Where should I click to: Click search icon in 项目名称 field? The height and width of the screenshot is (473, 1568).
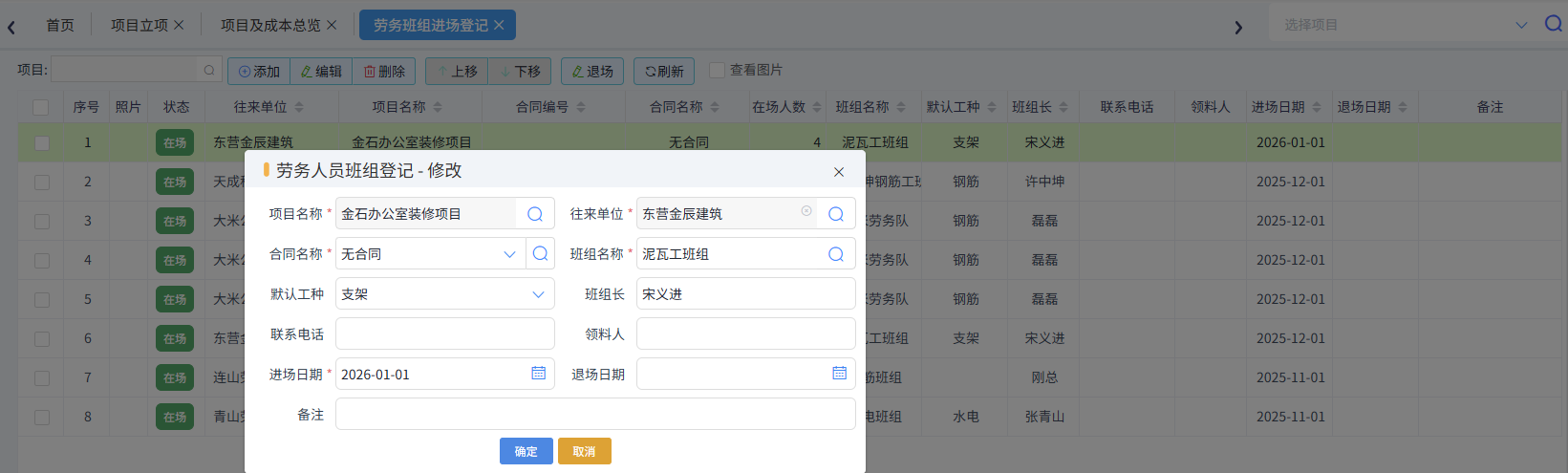coord(535,214)
